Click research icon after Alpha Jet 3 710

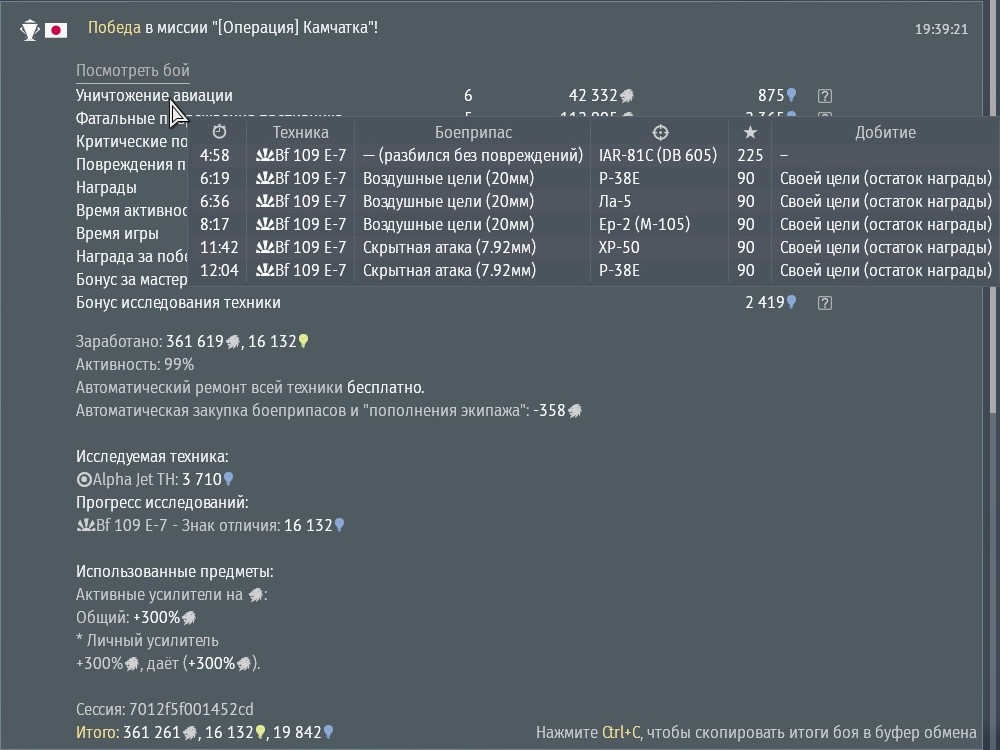[x=228, y=478]
